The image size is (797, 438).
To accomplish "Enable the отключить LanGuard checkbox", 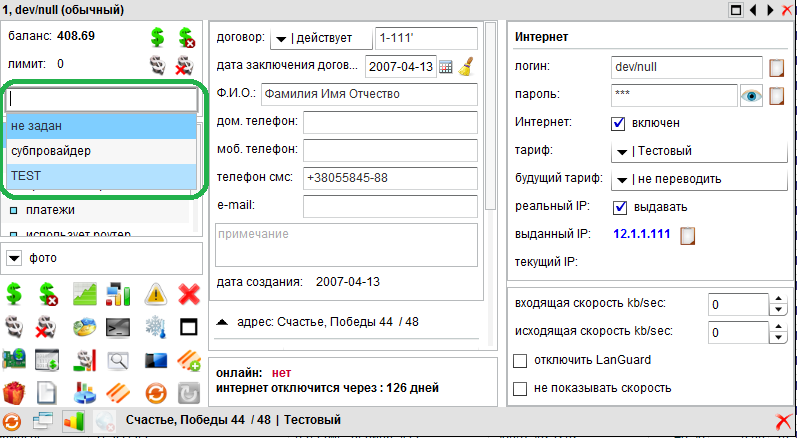I will coord(520,361).
